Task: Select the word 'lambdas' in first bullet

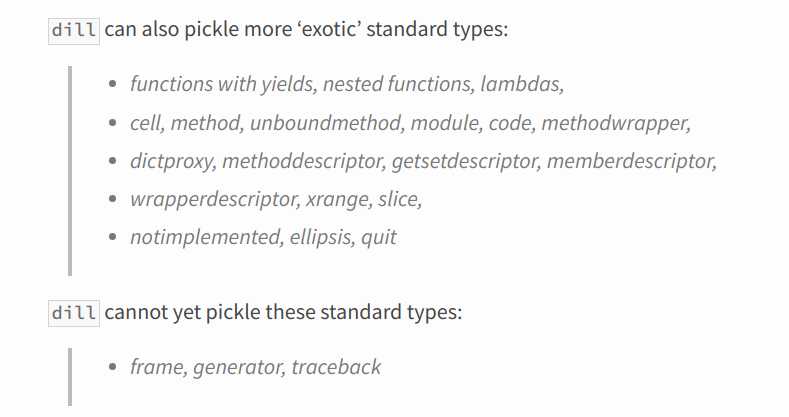Action: pyautogui.click(x=519, y=84)
